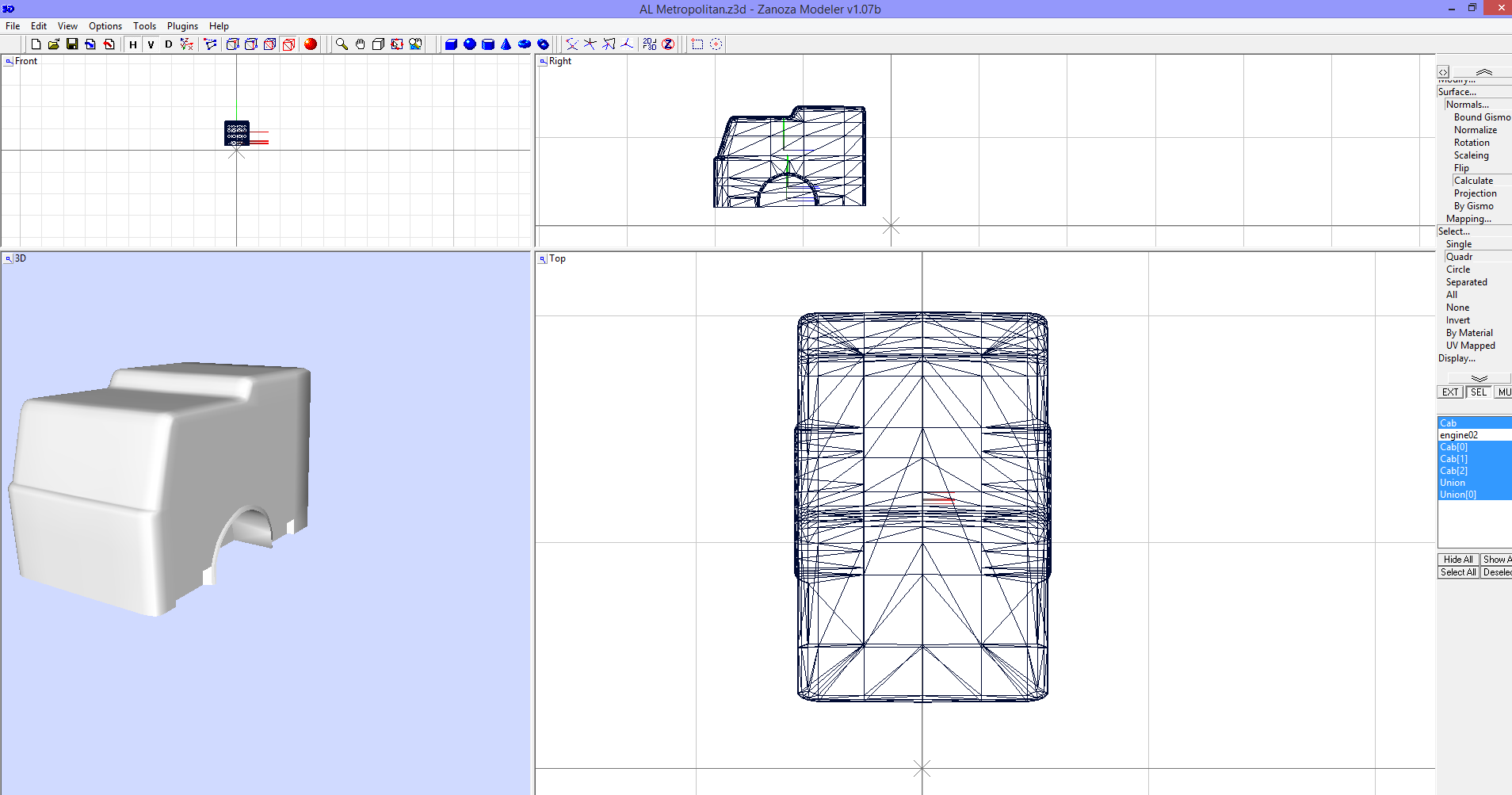Open a file with the Open folder icon
This screenshot has width=1512, height=795.
coord(54,44)
